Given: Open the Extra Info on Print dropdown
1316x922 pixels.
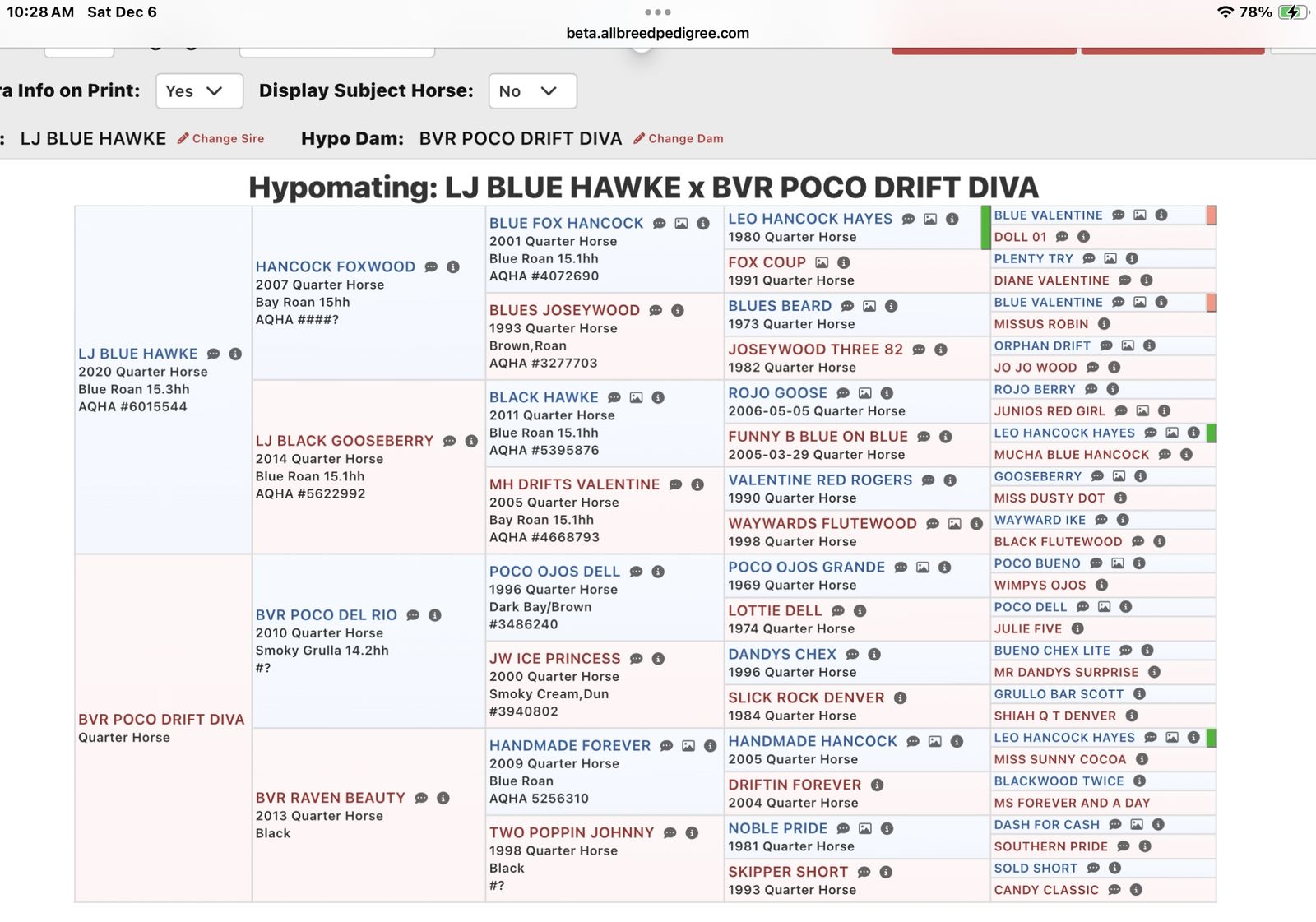Looking at the screenshot, I should (x=199, y=91).
